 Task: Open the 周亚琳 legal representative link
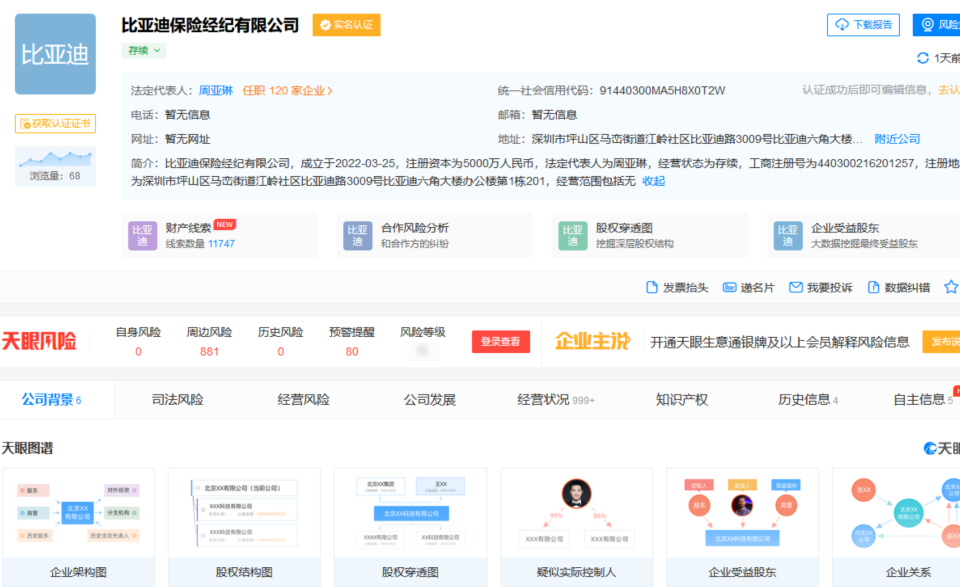point(216,91)
